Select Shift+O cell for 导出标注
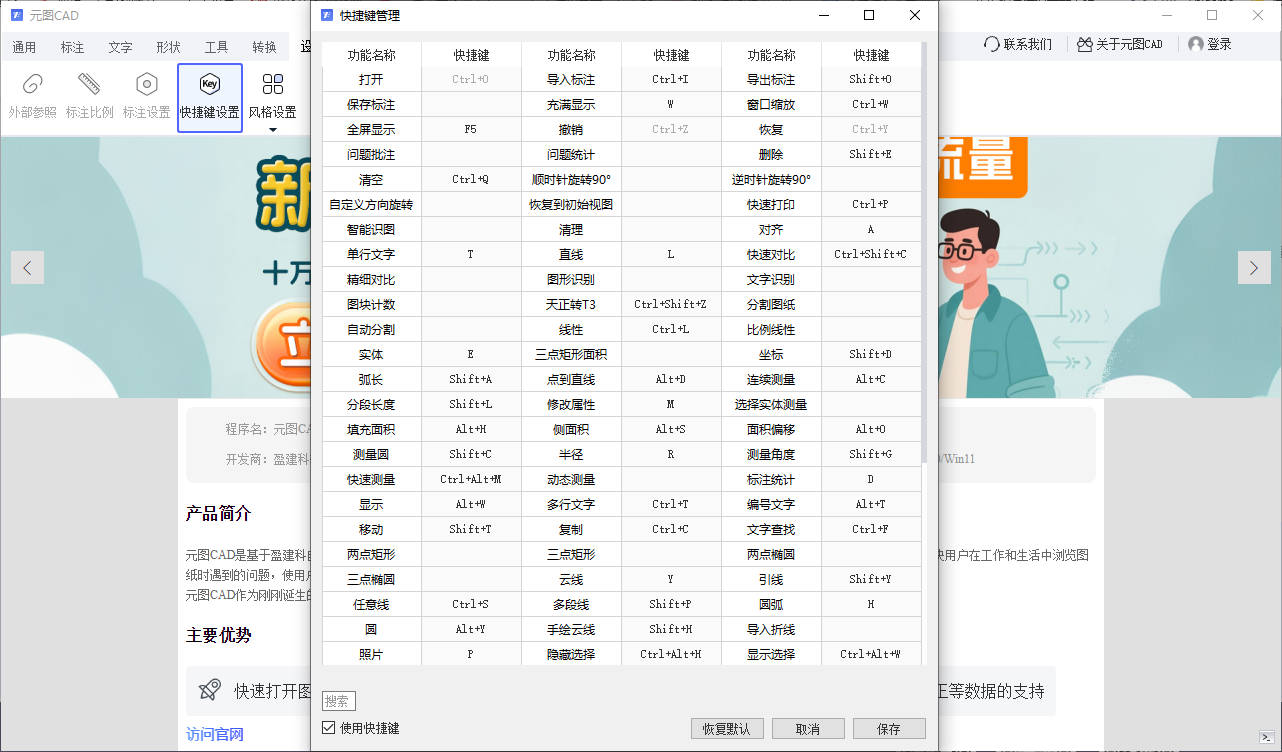Image resolution: width=1282 pixels, height=752 pixels. [871, 79]
